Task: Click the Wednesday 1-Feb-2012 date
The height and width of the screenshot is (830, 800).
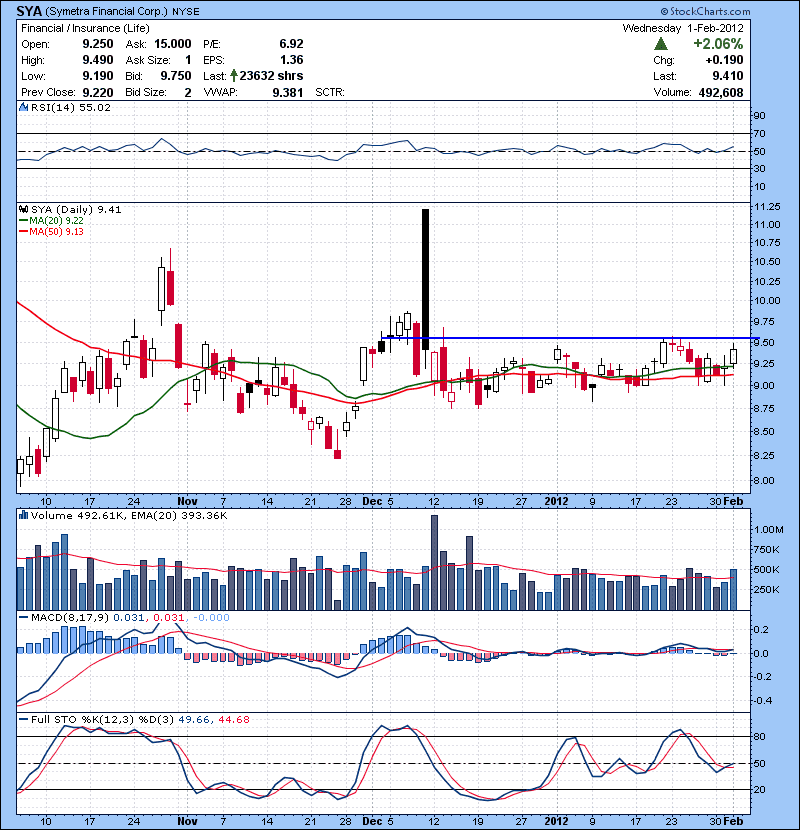Action: point(683,28)
